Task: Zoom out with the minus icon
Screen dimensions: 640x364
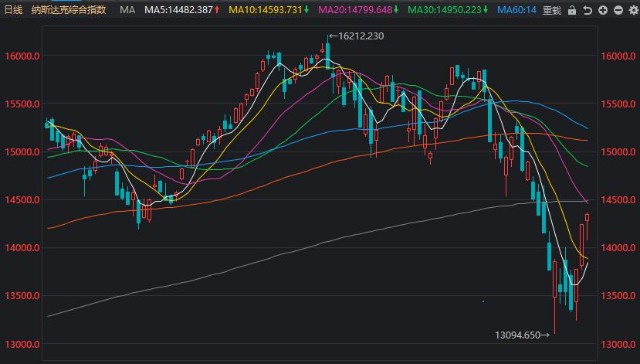Action: pyautogui.click(x=618, y=10)
